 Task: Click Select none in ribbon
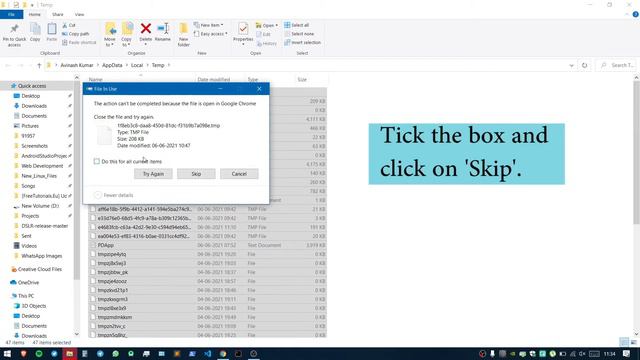point(299,34)
